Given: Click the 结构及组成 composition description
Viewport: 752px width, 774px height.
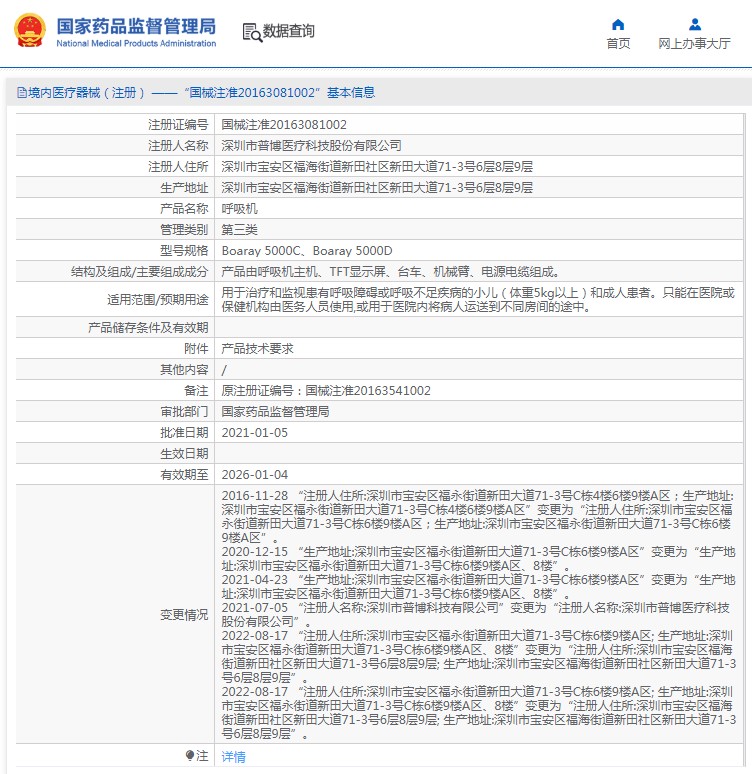Looking at the screenshot, I should pyautogui.click(x=390, y=271).
